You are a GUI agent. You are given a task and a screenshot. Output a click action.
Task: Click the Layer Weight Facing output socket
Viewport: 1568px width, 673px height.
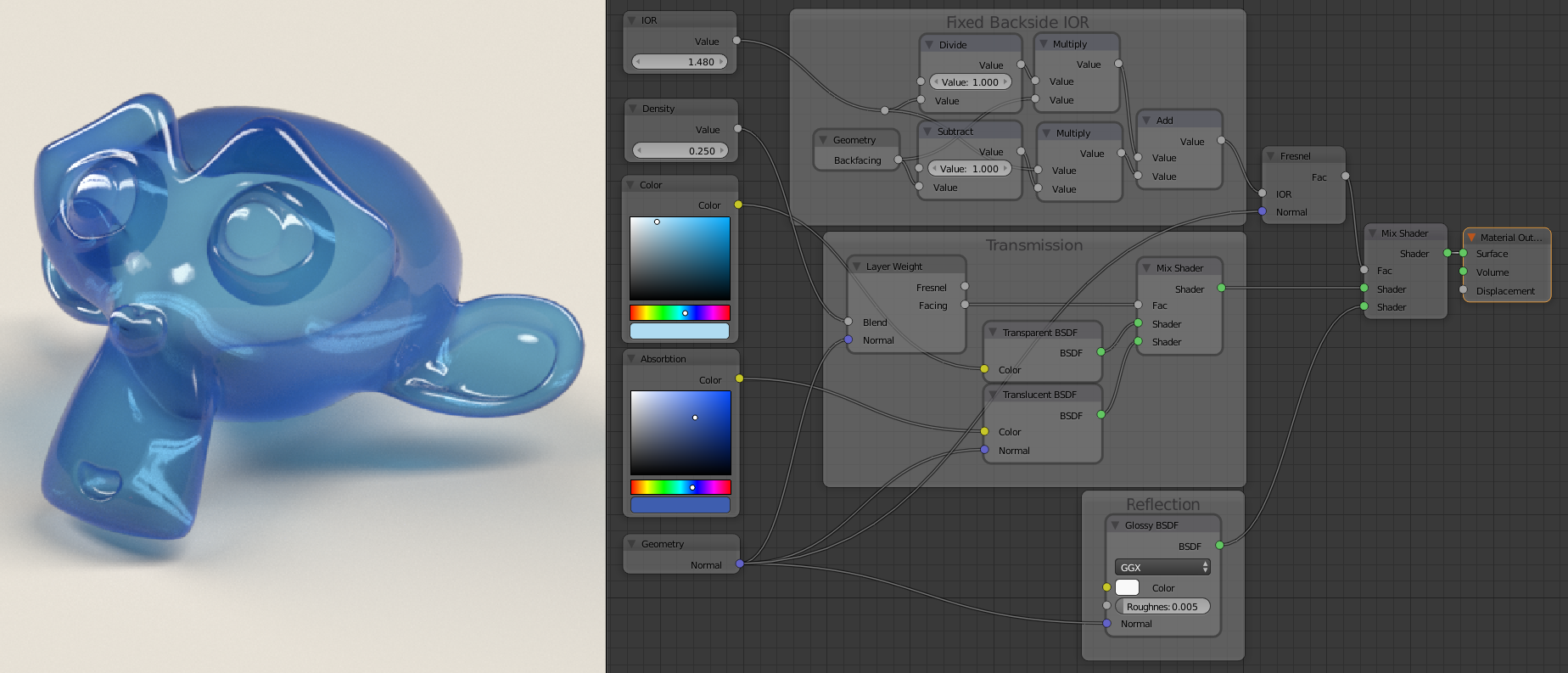(965, 305)
